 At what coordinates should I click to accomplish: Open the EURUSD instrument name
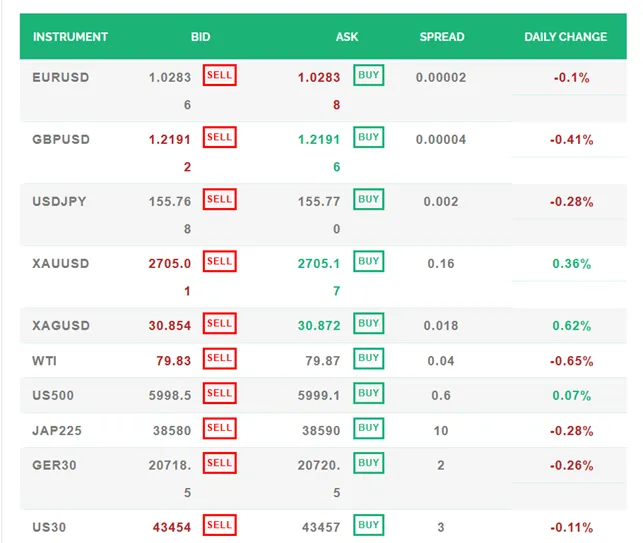tap(61, 77)
